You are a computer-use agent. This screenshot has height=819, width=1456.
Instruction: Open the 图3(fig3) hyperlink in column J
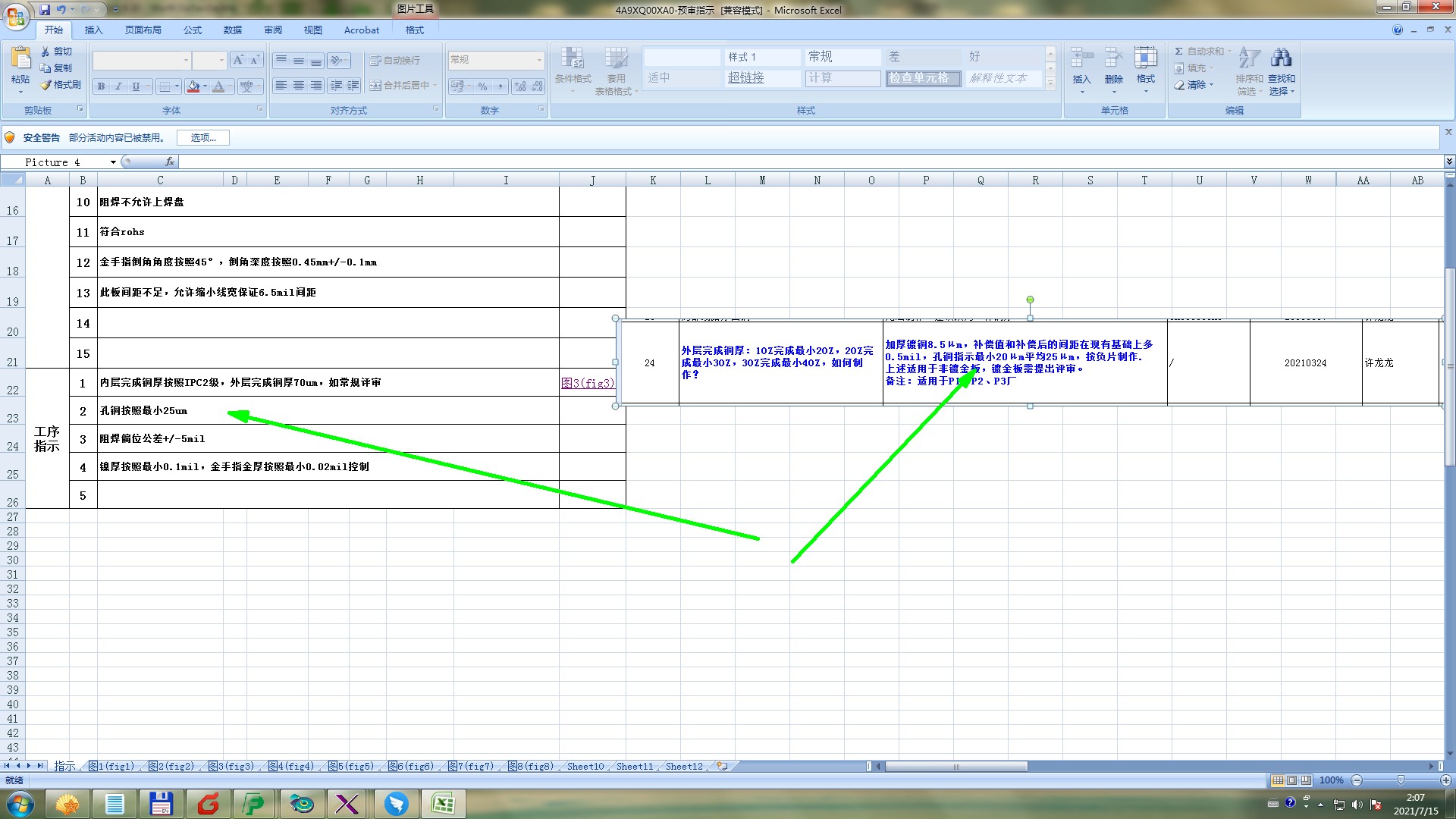click(x=588, y=383)
